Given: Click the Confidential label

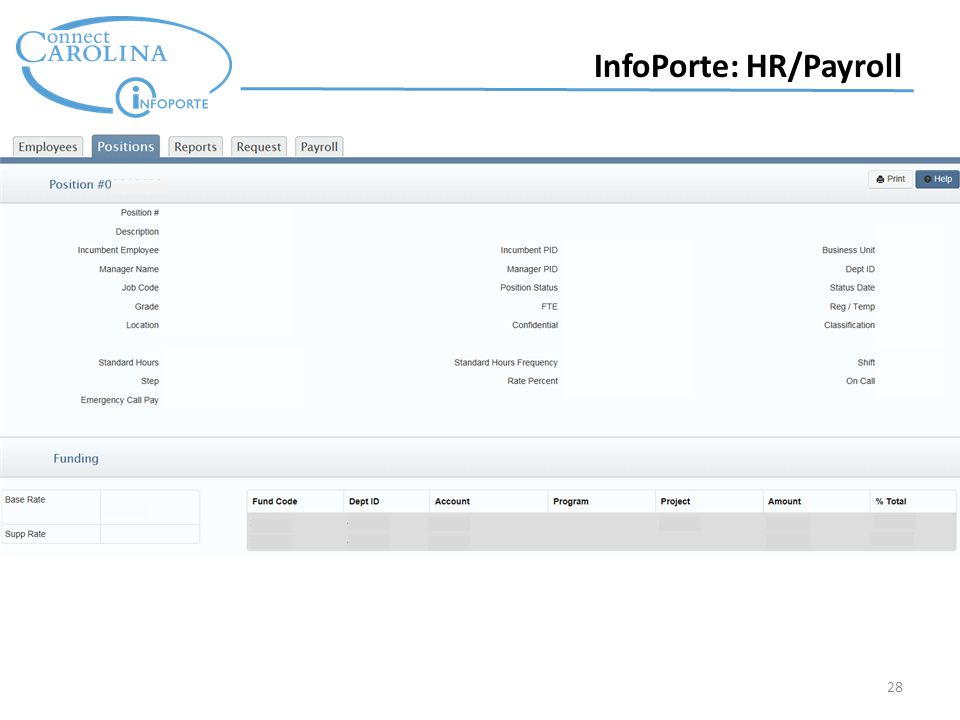Looking at the screenshot, I should point(535,325).
